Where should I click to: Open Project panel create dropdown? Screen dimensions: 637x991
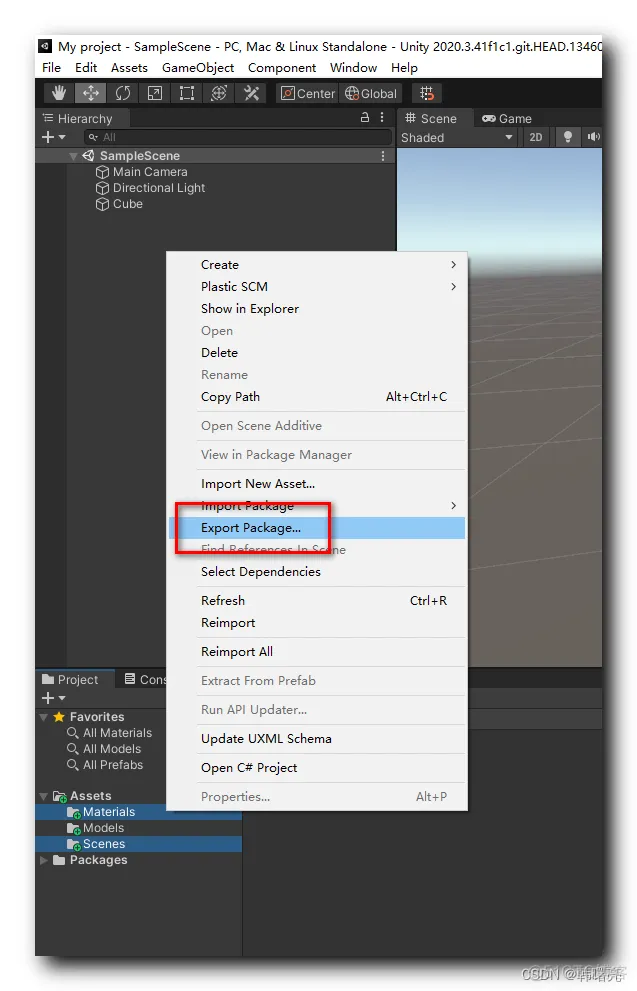53,698
